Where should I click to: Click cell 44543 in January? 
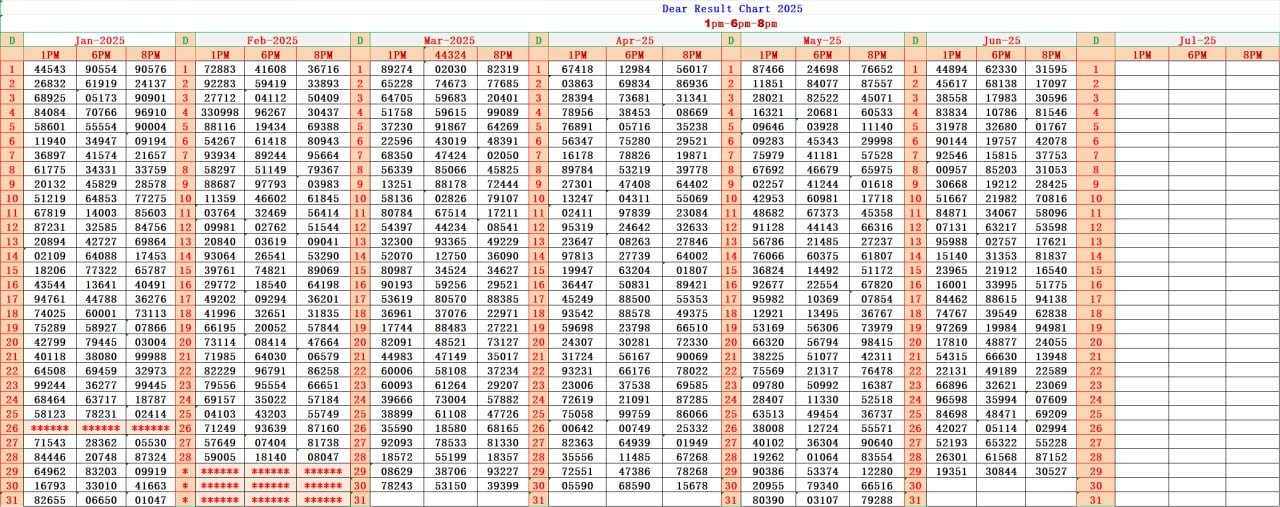(x=49, y=69)
